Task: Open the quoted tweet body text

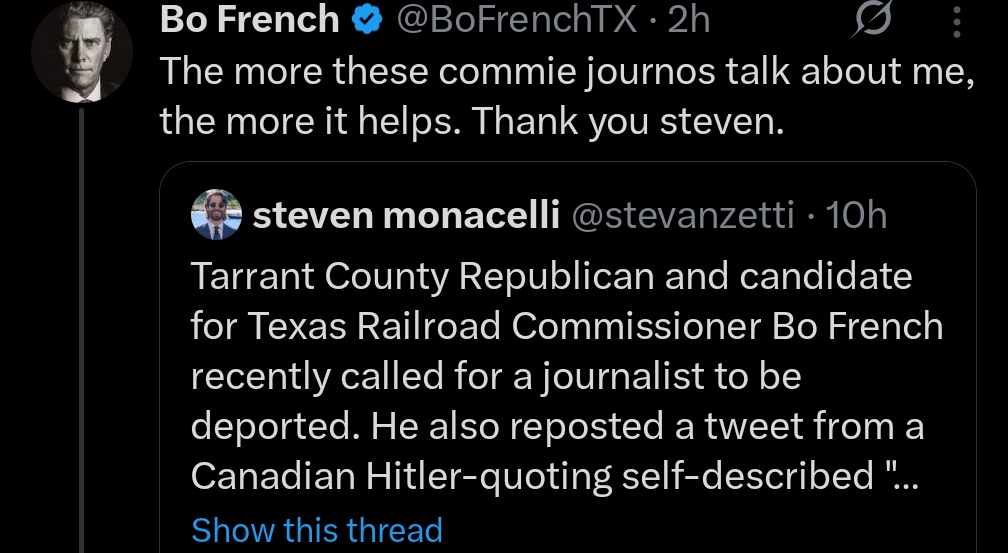Action: coord(560,377)
